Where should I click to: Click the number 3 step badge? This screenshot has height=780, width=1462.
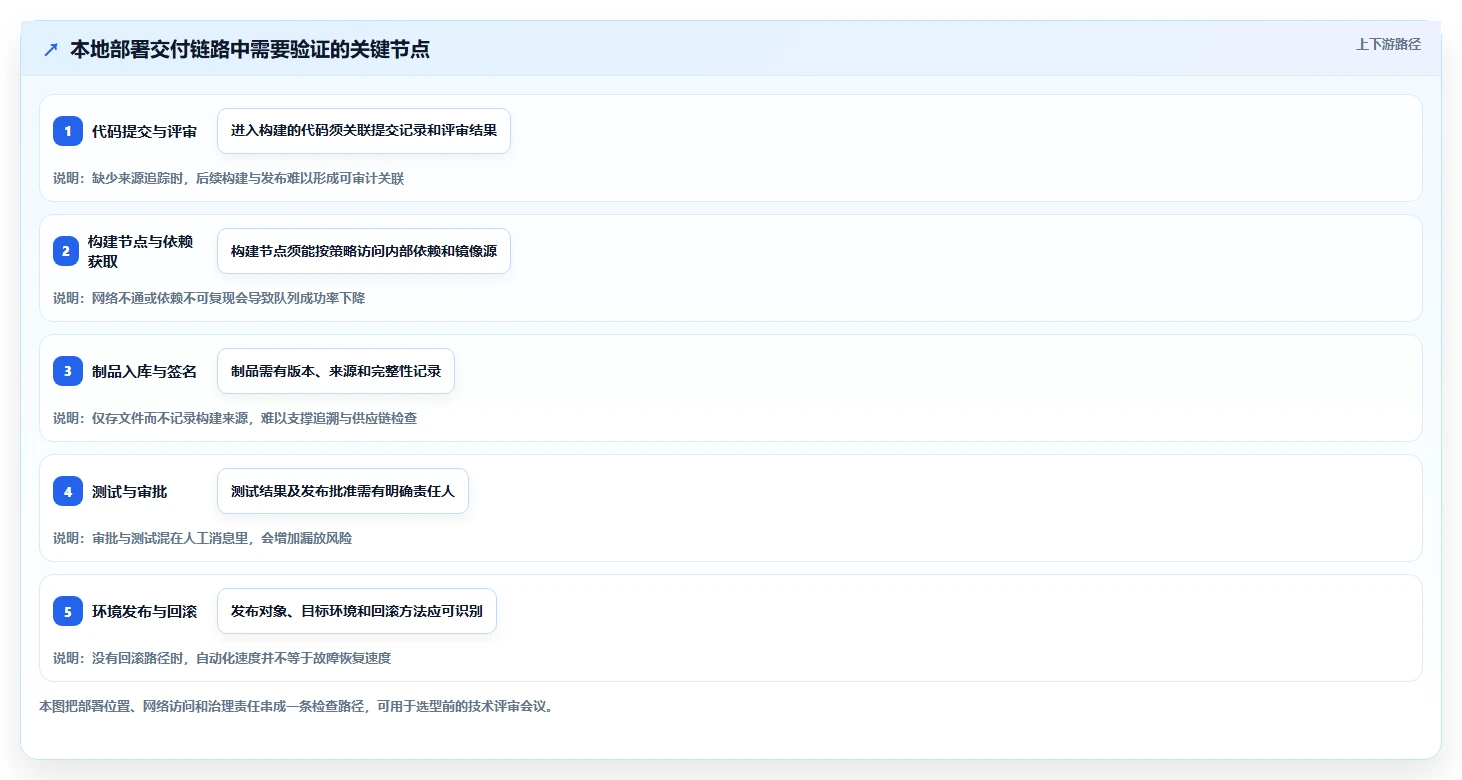pos(68,371)
